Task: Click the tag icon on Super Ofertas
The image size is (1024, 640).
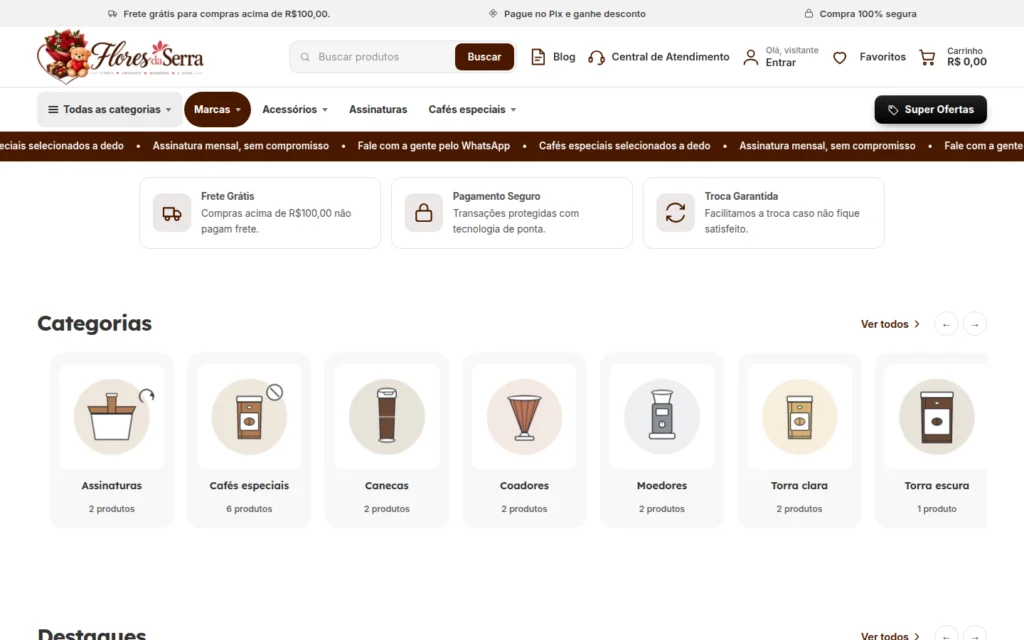Action: pyautogui.click(x=893, y=110)
